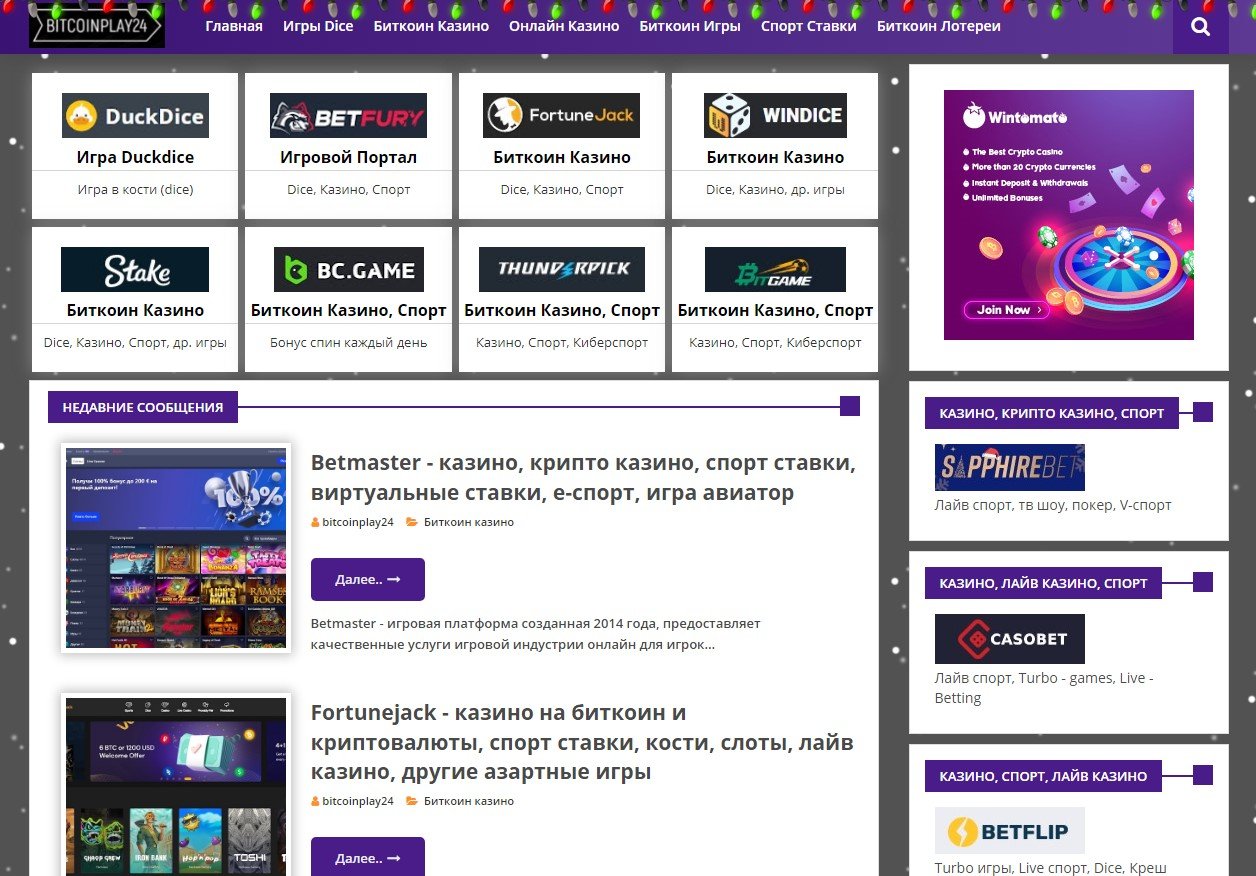Viewport: 1256px width, 876px height.
Task: Open the Windice logo card
Action: pyautogui.click(x=775, y=115)
